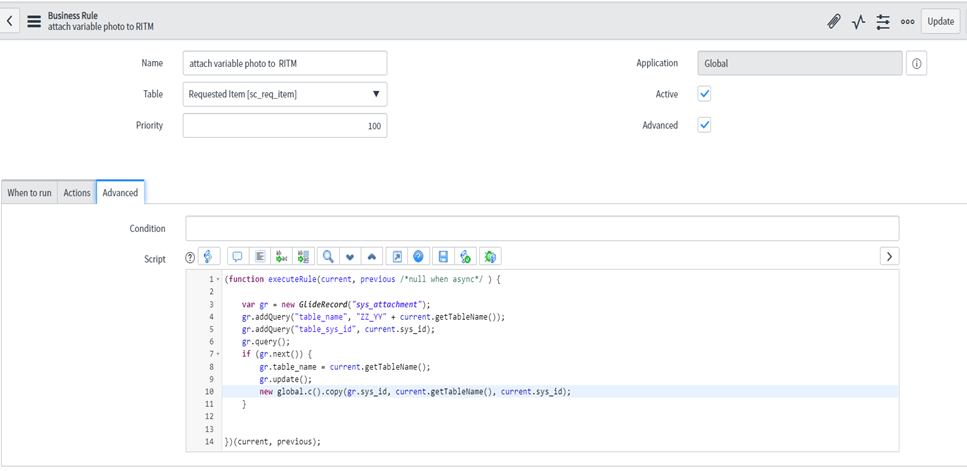967x471 pixels.
Task: Click the line 5 addQuery table_sys_id code
Action: 338,329
